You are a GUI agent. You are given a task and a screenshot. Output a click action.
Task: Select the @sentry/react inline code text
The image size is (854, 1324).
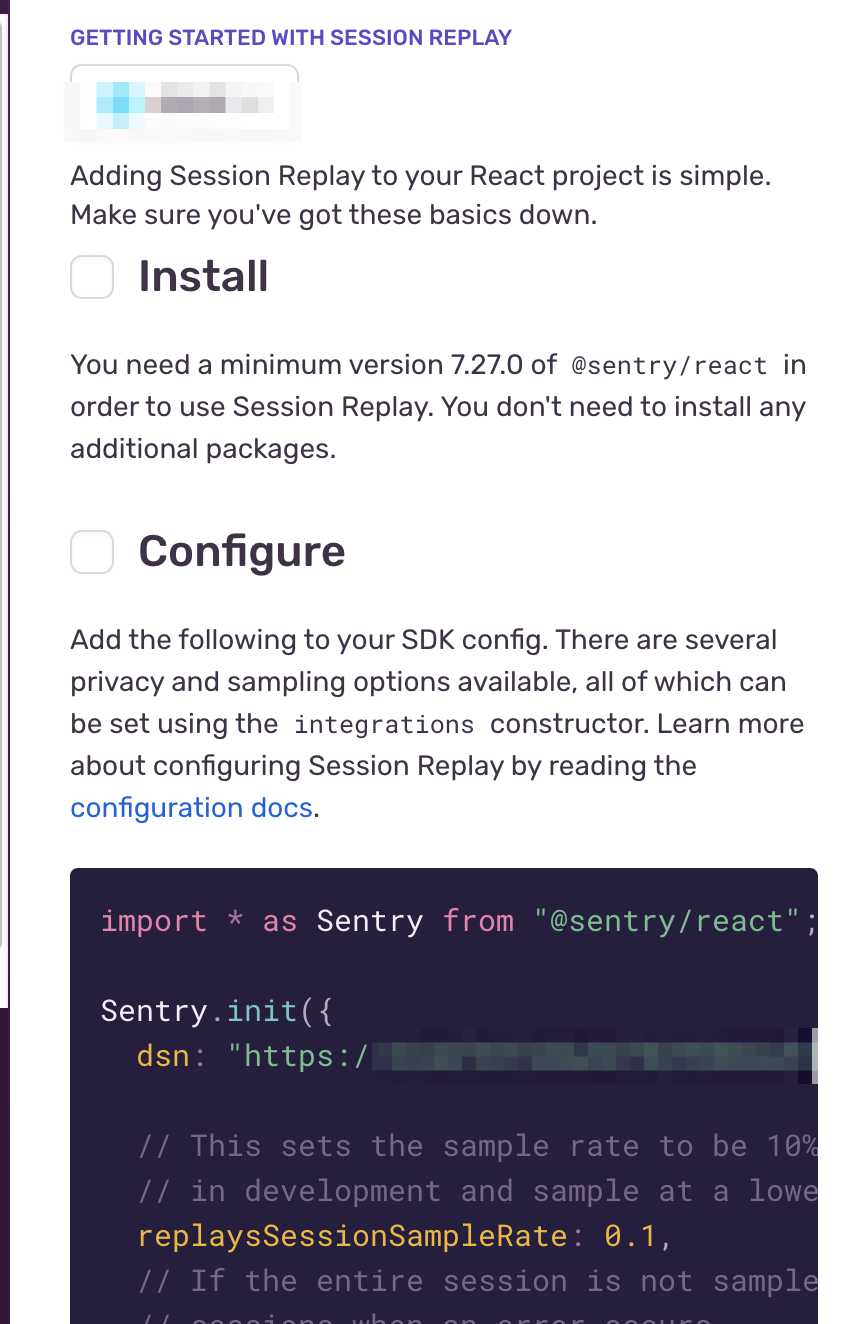click(x=669, y=365)
